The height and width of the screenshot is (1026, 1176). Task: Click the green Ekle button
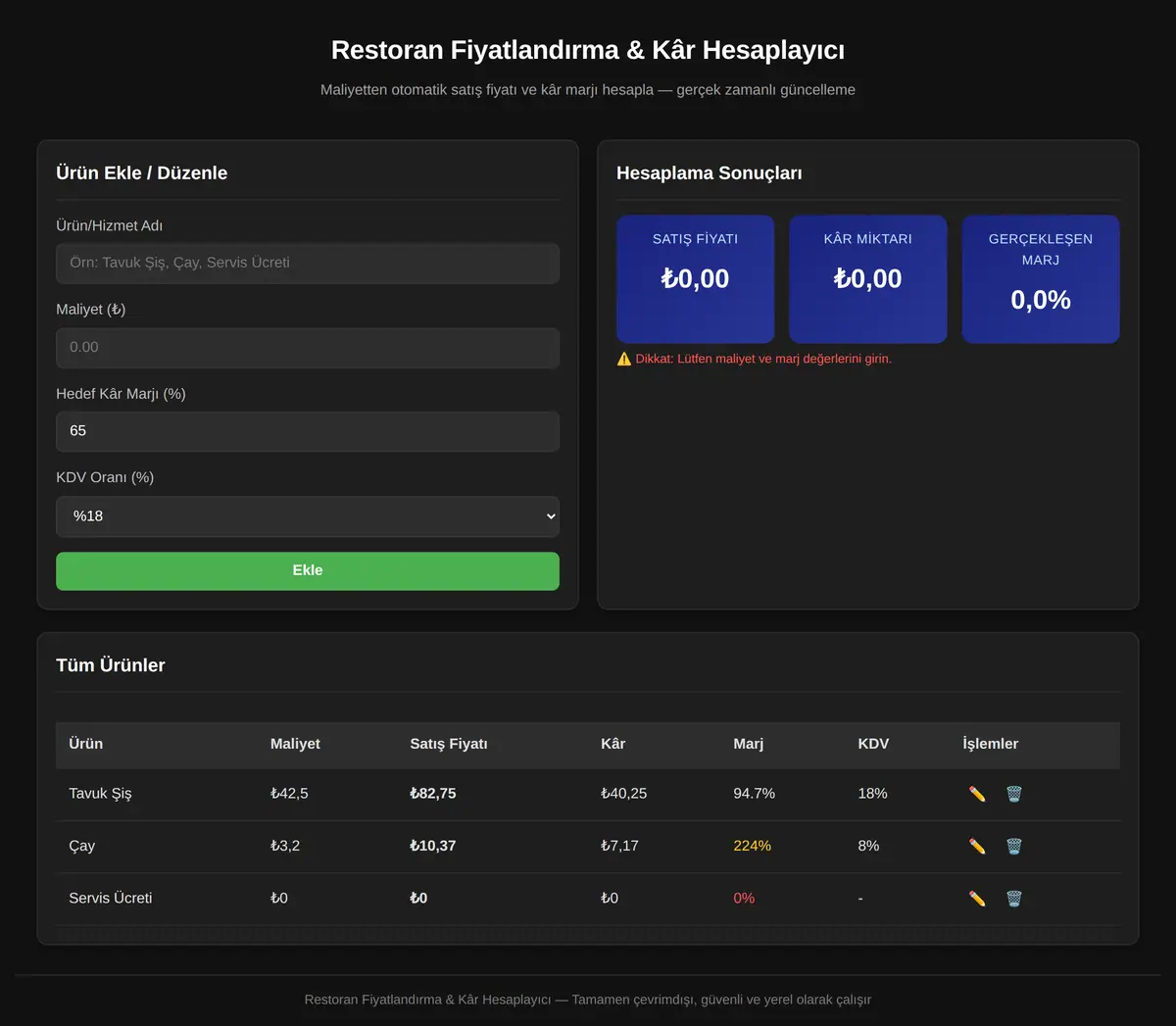[x=308, y=571]
